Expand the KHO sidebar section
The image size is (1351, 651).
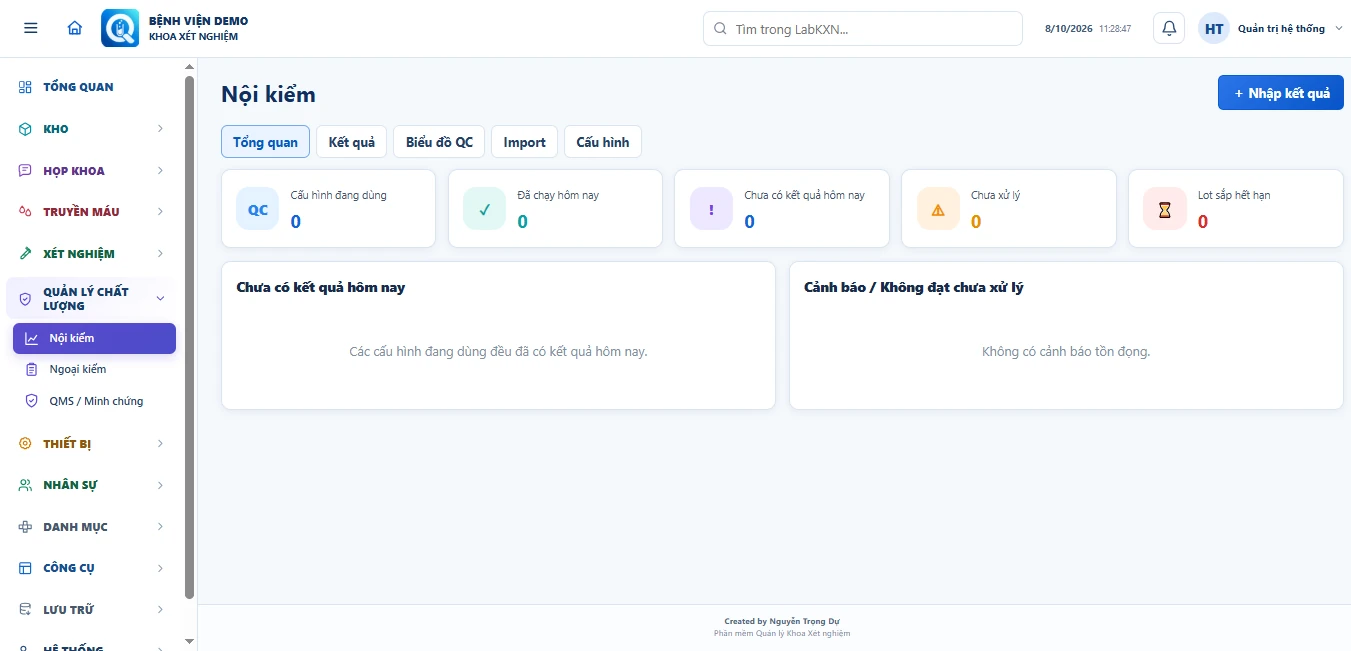click(x=92, y=129)
